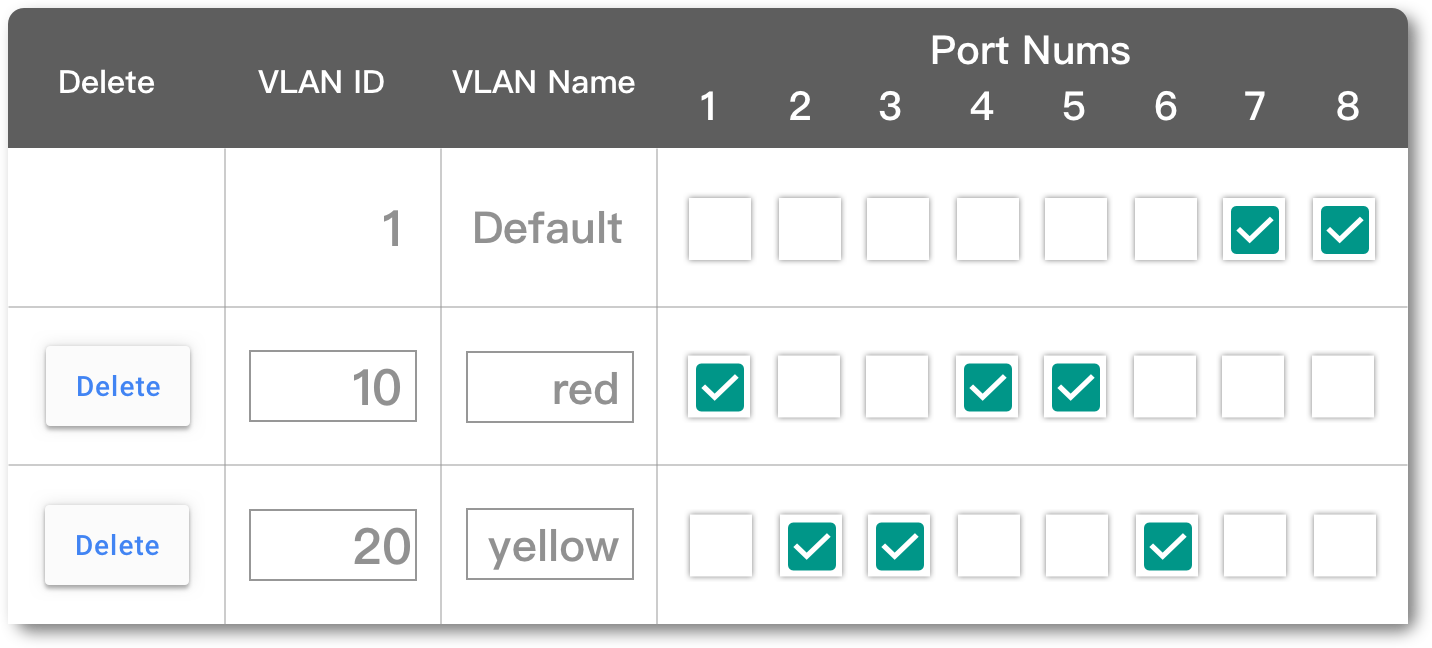Uncheck port 4 on the red VLAN

pos(986,387)
